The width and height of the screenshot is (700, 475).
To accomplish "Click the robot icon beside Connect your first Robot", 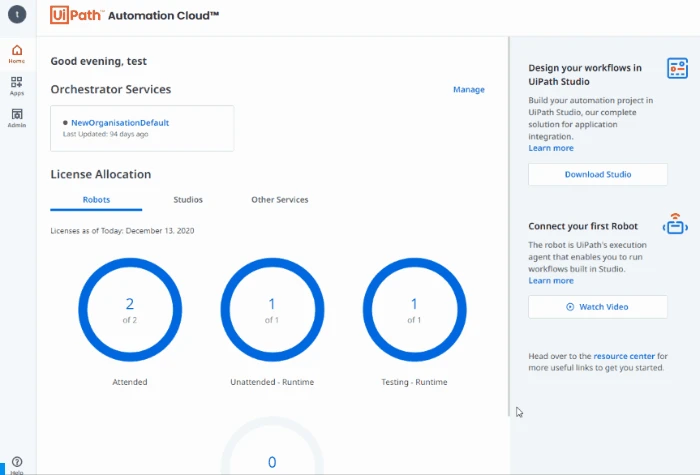I will 675,224.
